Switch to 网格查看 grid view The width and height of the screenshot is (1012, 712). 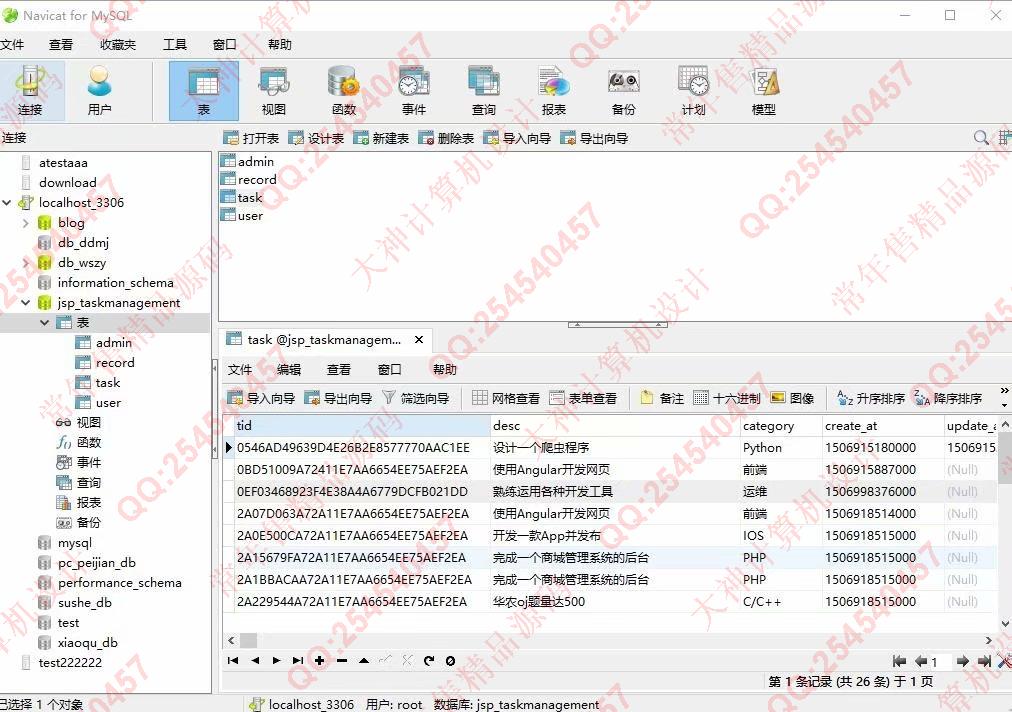click(505, 398)
